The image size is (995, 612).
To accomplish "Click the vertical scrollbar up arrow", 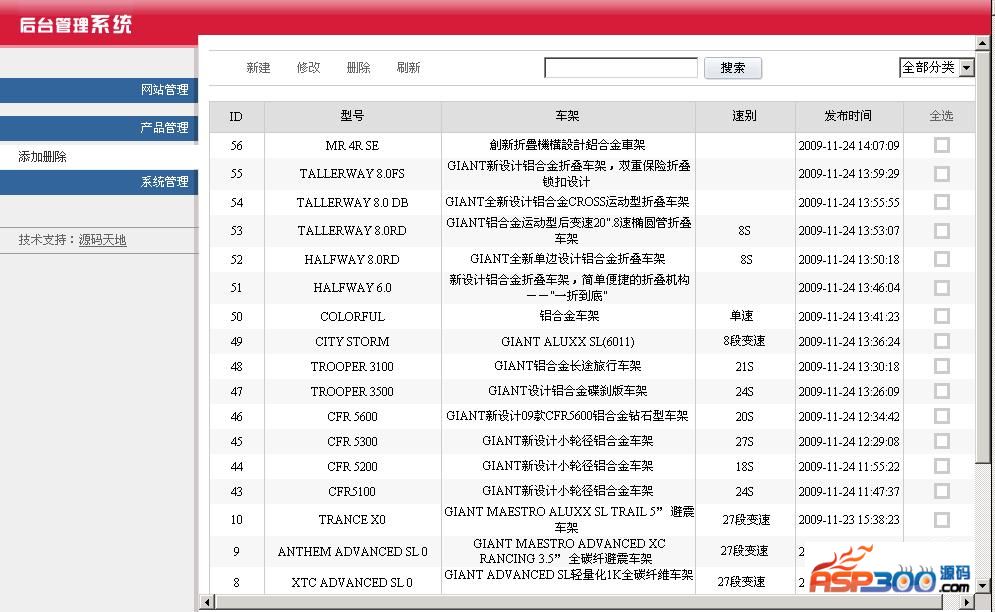I will coord(982,43).
